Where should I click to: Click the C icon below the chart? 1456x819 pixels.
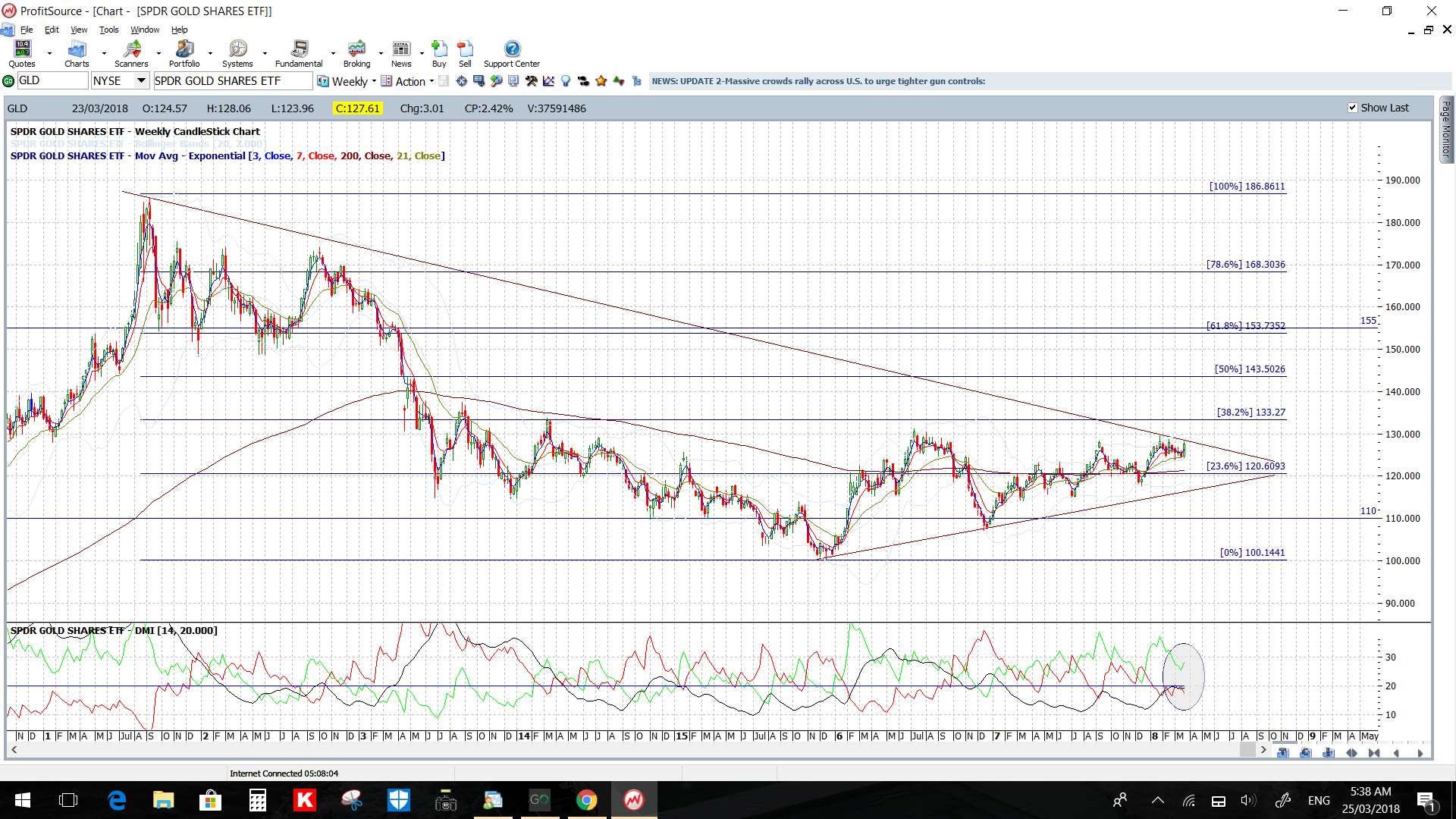coord(1305,753)
